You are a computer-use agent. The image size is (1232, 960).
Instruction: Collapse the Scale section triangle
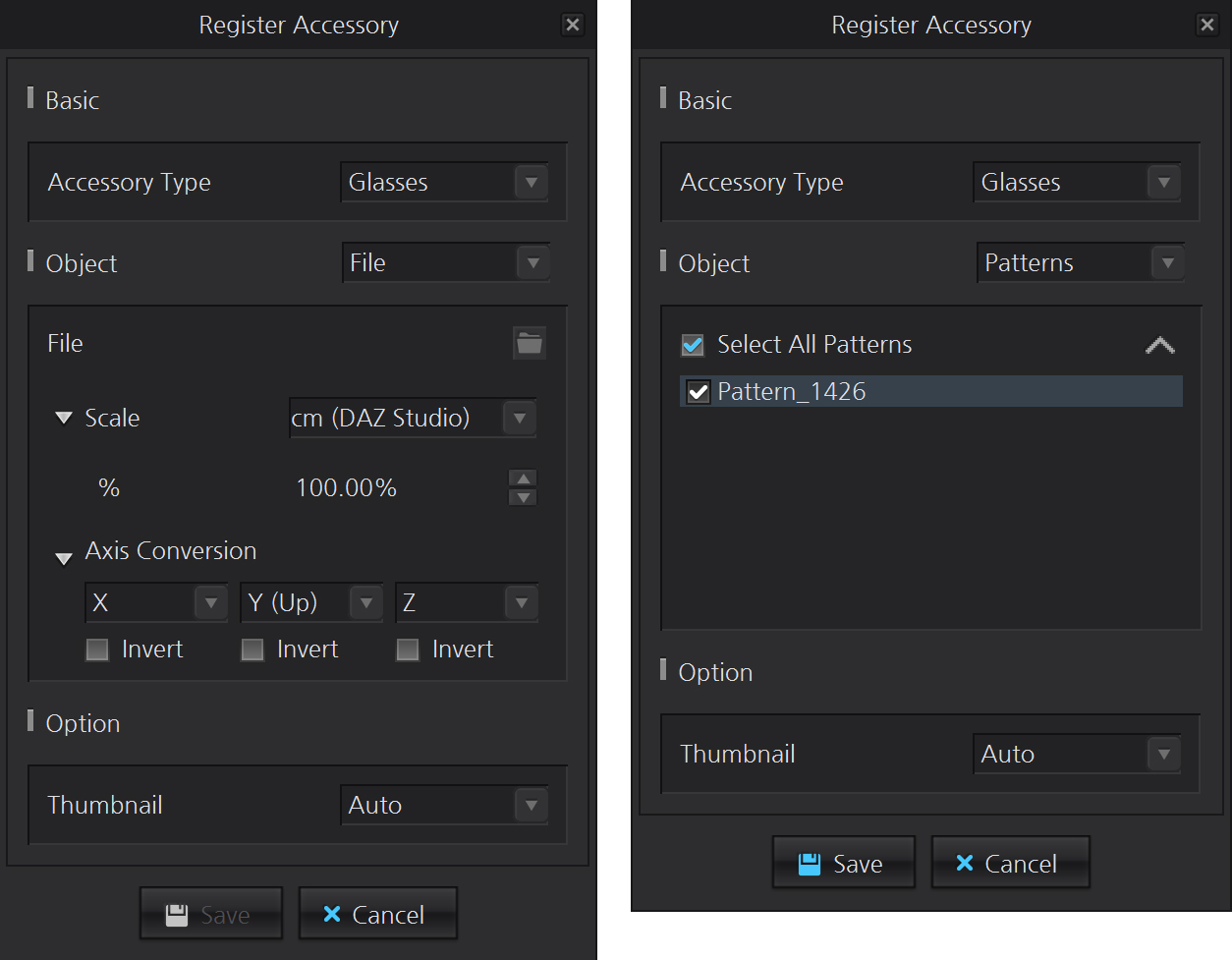[x=64, y=418]
